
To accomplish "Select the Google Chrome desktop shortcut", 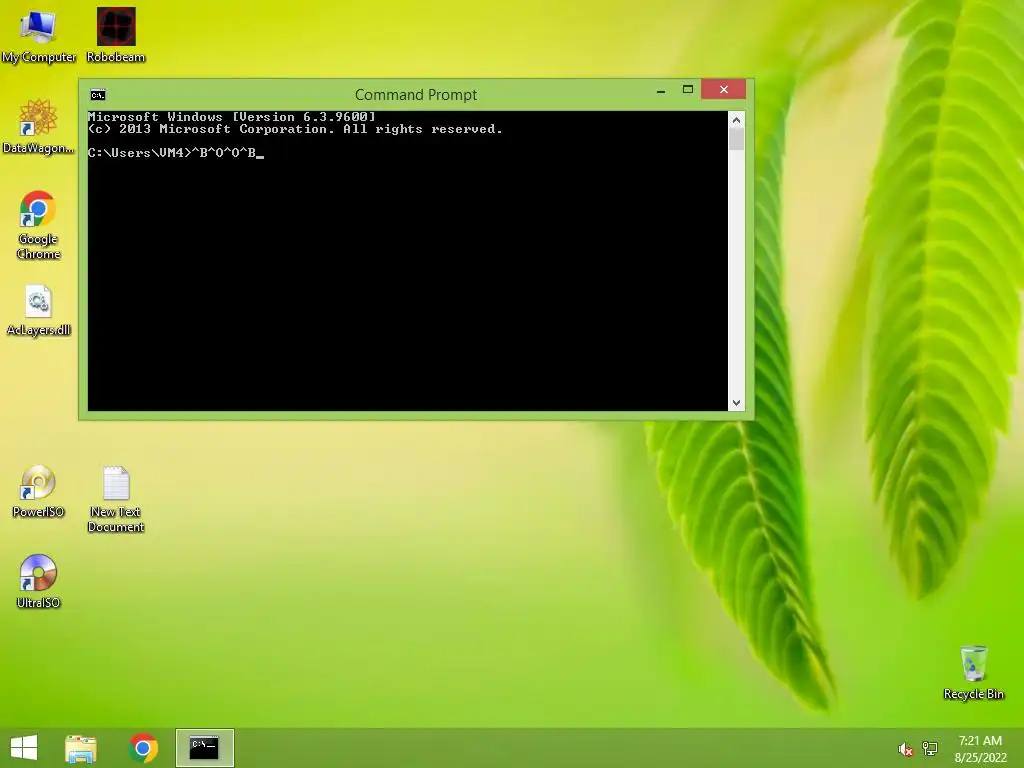I will coord(38,225).
